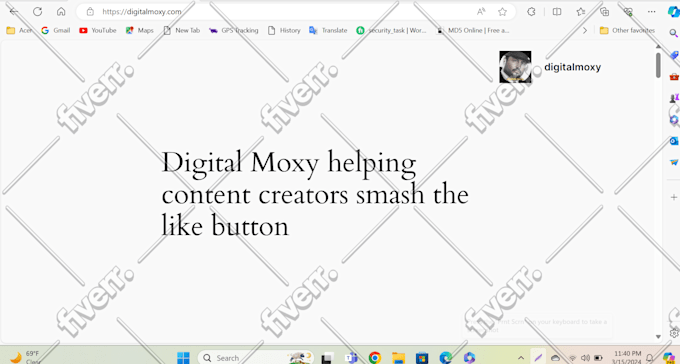Open Settings and more menu

click(651, 12)
